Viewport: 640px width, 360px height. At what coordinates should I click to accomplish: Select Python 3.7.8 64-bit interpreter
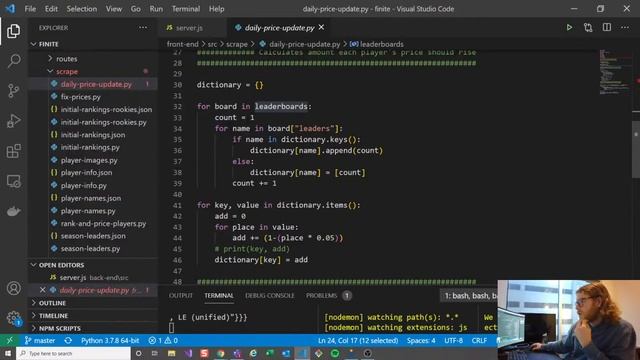coord(110,340)
